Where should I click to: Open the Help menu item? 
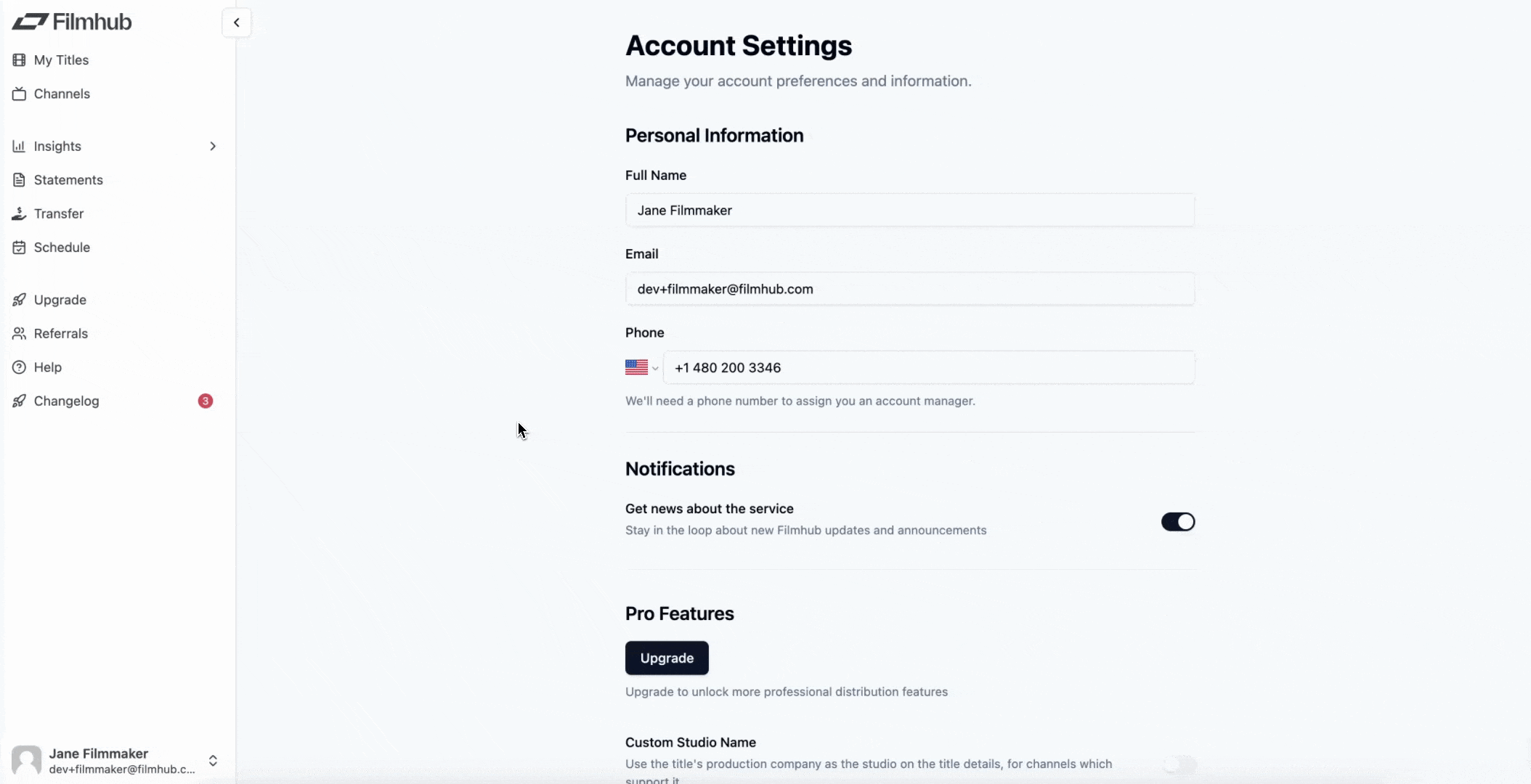[x=48, y=367]
